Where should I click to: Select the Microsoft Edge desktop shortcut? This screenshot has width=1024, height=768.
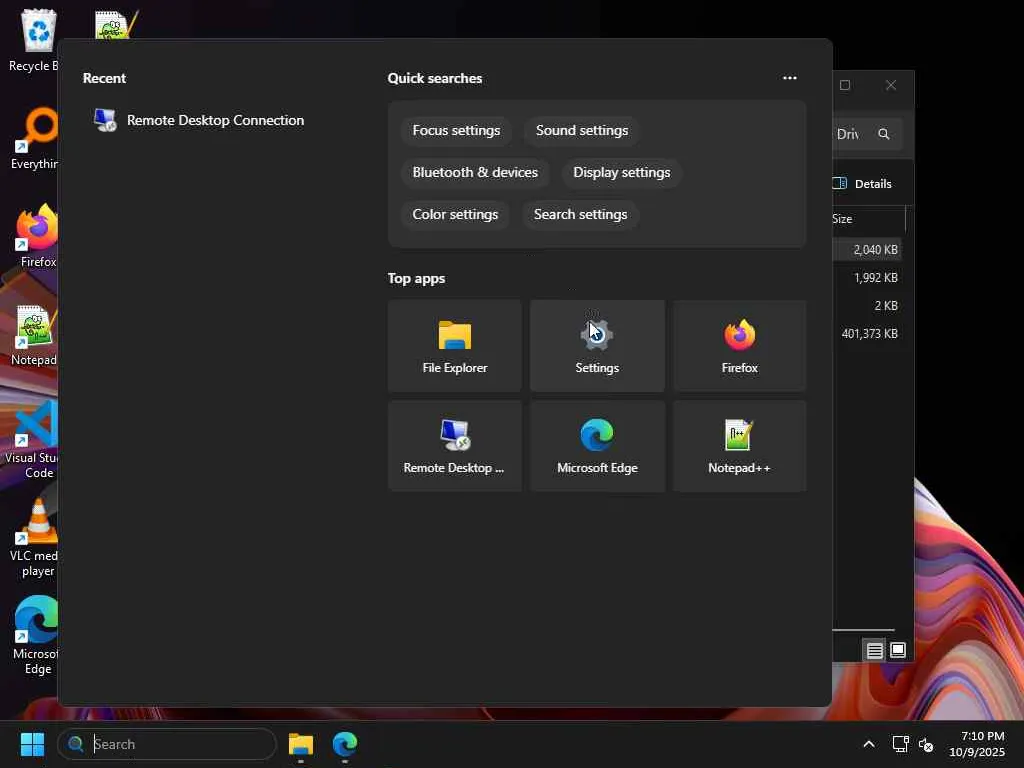point(35,636)
